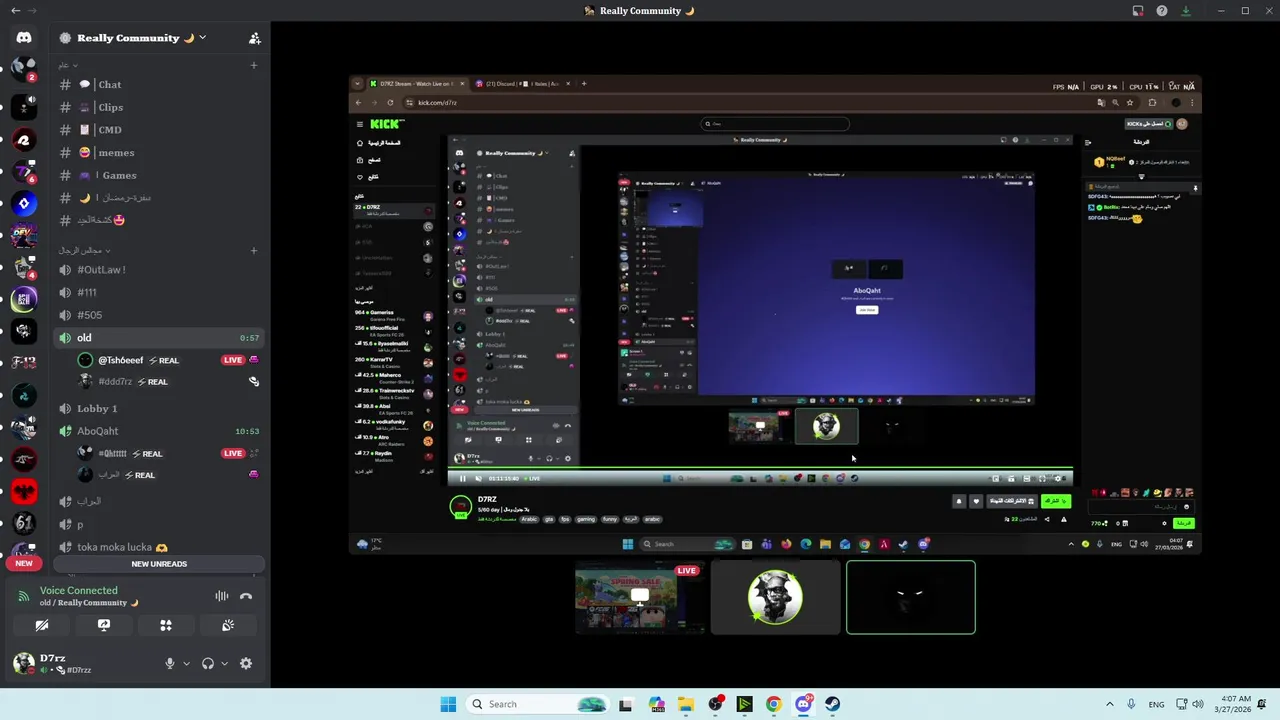Open the server icon with 6 badge
The width and height of the screenshot is (1280, 720).
point(24,171)
